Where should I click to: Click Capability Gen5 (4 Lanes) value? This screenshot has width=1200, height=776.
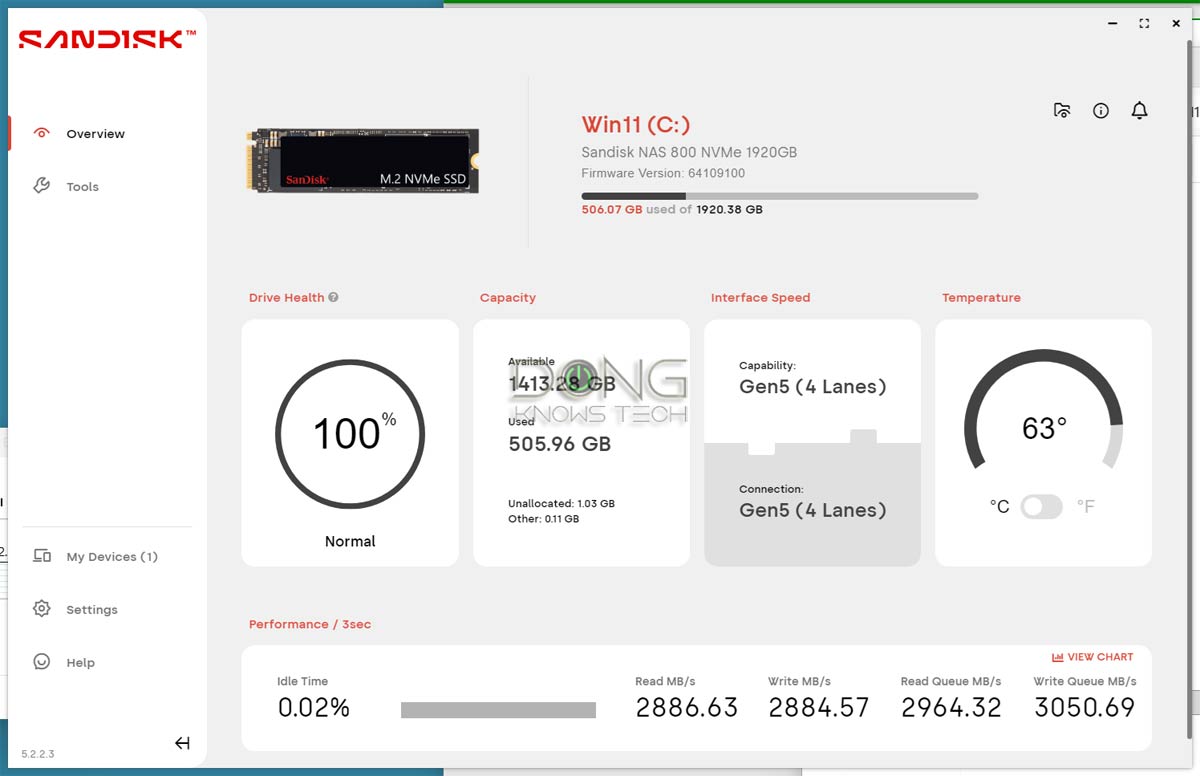coord(813,387)
